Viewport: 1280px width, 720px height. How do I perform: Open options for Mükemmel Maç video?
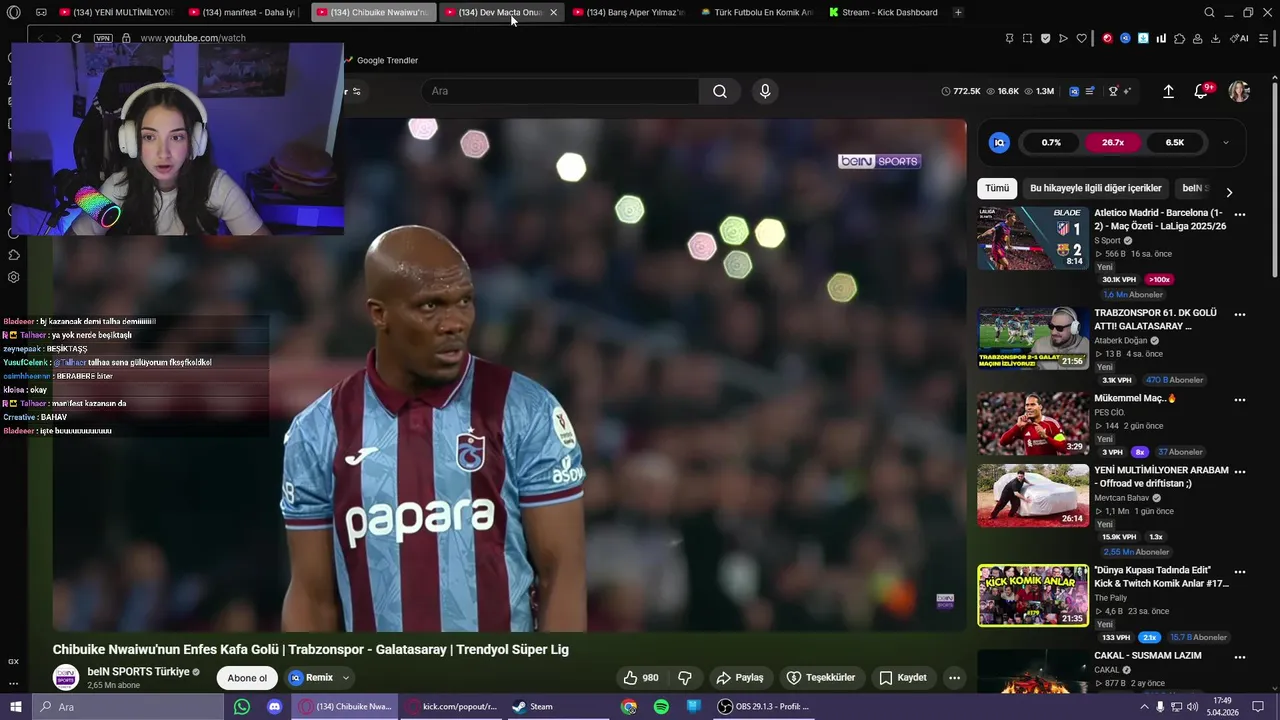pyautogui.click(x=1240, y=400)
